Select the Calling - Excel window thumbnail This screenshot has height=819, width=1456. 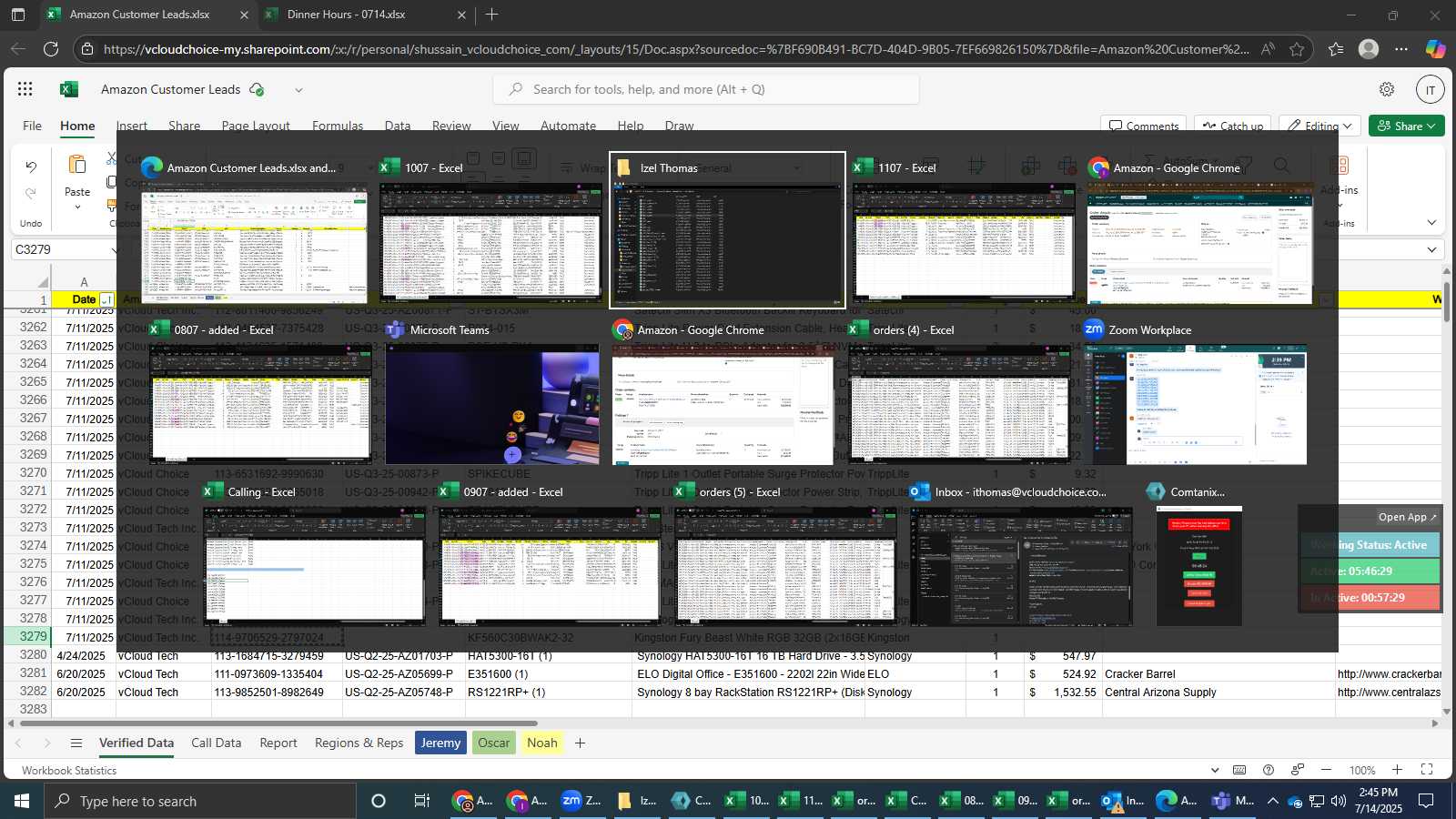(314, 566)
